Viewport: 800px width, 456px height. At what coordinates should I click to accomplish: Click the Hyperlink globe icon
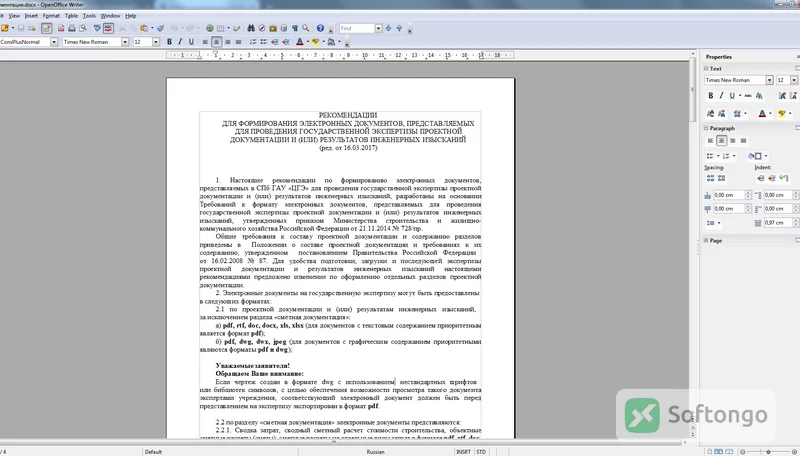point(210,29)
